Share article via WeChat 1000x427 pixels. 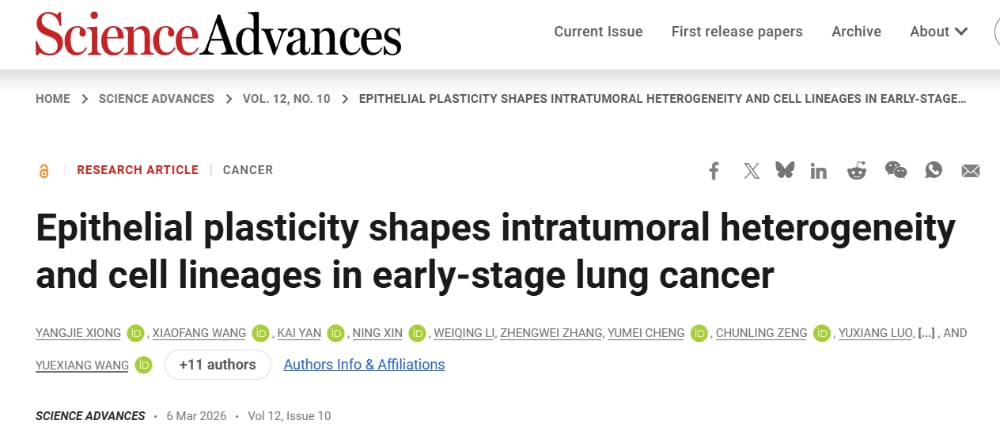[x=895, y=170]
